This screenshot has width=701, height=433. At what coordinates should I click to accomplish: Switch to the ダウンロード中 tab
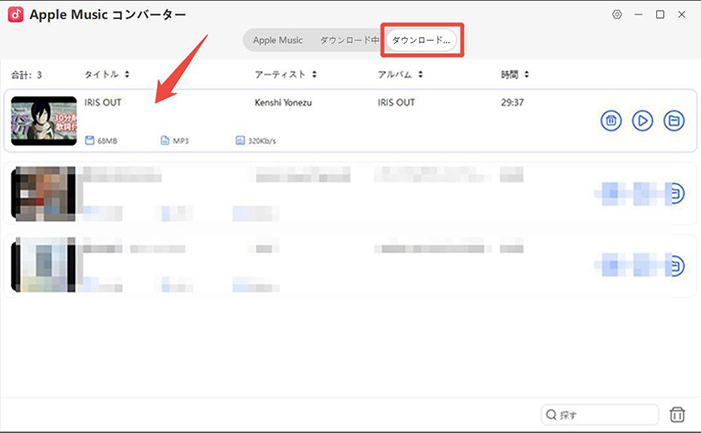(349, 40)
